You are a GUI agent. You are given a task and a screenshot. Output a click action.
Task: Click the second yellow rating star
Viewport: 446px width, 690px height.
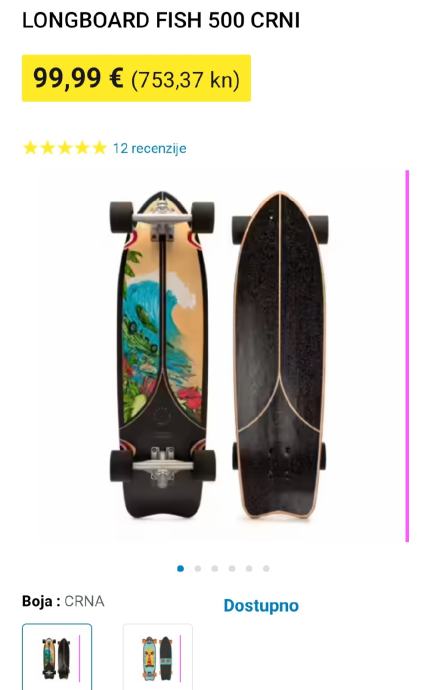point(48,148)
